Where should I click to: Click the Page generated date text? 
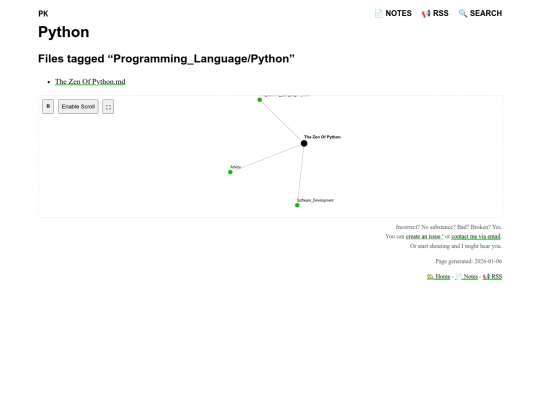(x=468, y=261)
